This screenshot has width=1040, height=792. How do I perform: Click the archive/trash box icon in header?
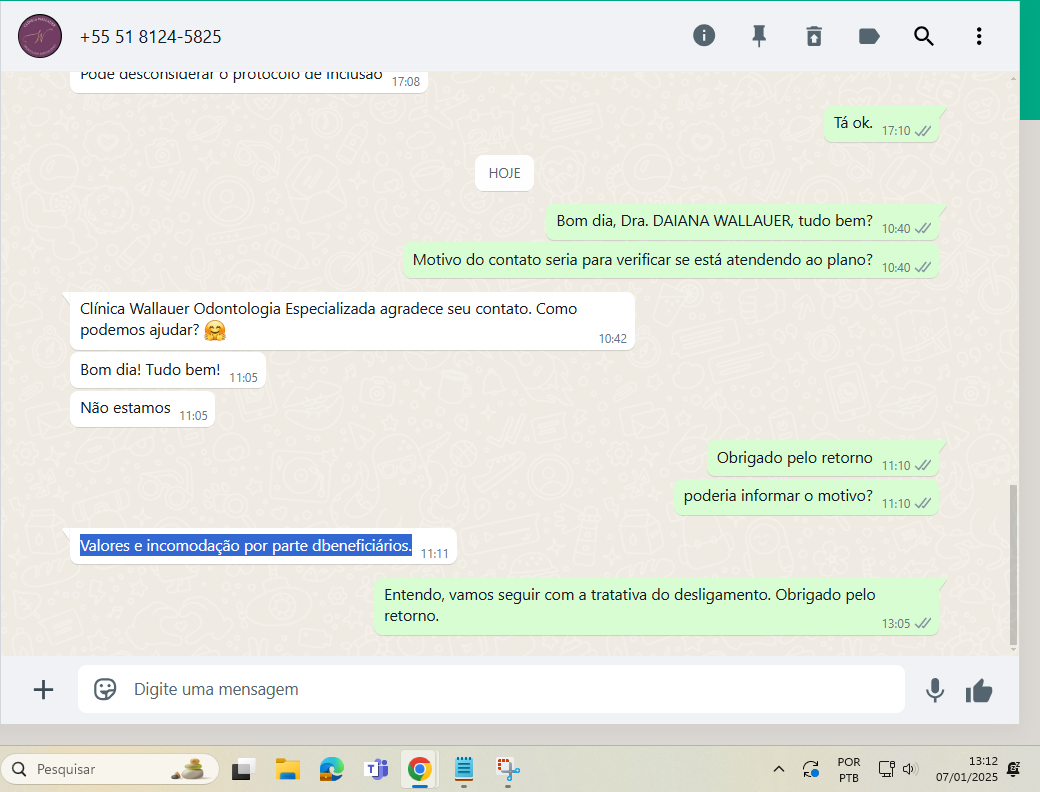[x=814, y=36]
